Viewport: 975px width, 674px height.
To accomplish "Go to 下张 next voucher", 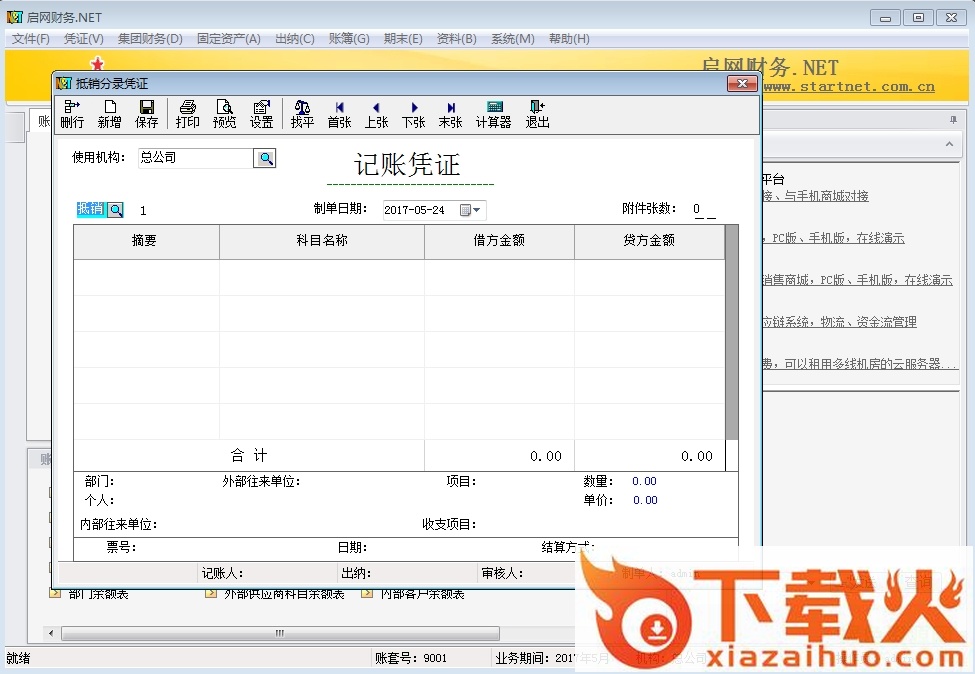I will click(413, 114).
